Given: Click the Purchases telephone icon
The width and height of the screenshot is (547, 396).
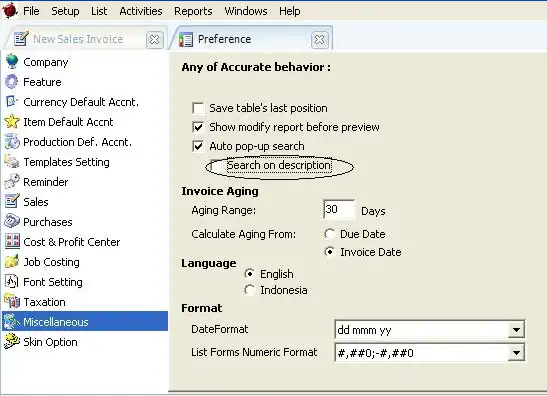Looking at the screenshot, I should (12, 221).
